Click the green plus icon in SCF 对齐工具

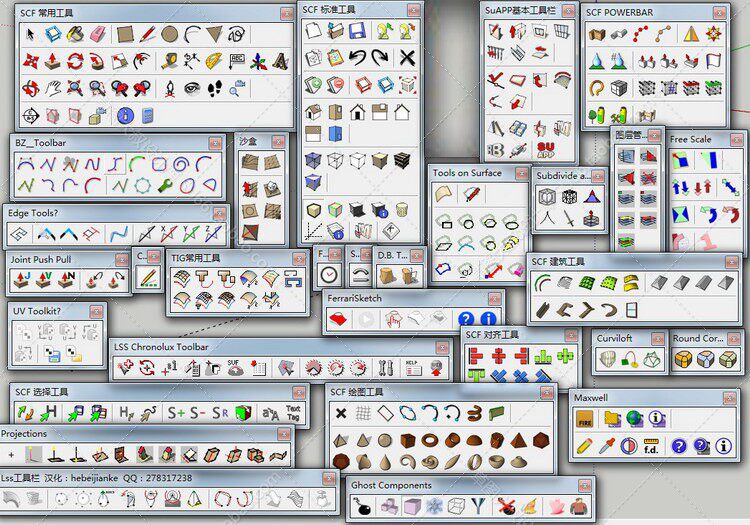coord(565,356)
